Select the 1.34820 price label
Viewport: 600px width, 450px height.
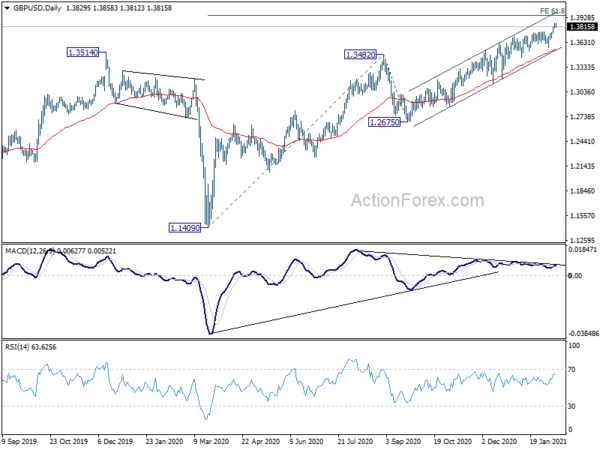[360, 55]
